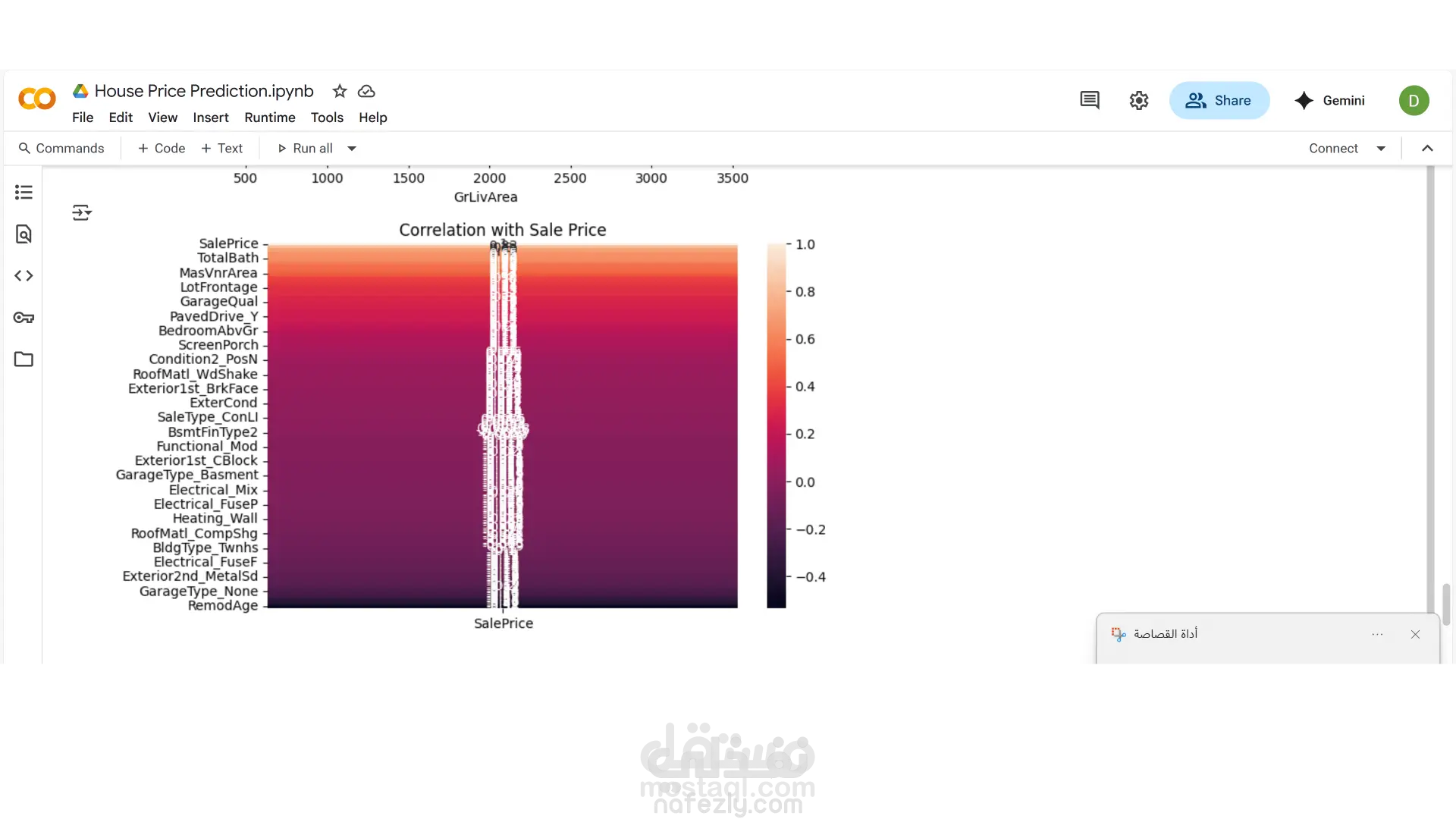Open the Tools menu
The image size is (1456, 819).
click(327, 118)
